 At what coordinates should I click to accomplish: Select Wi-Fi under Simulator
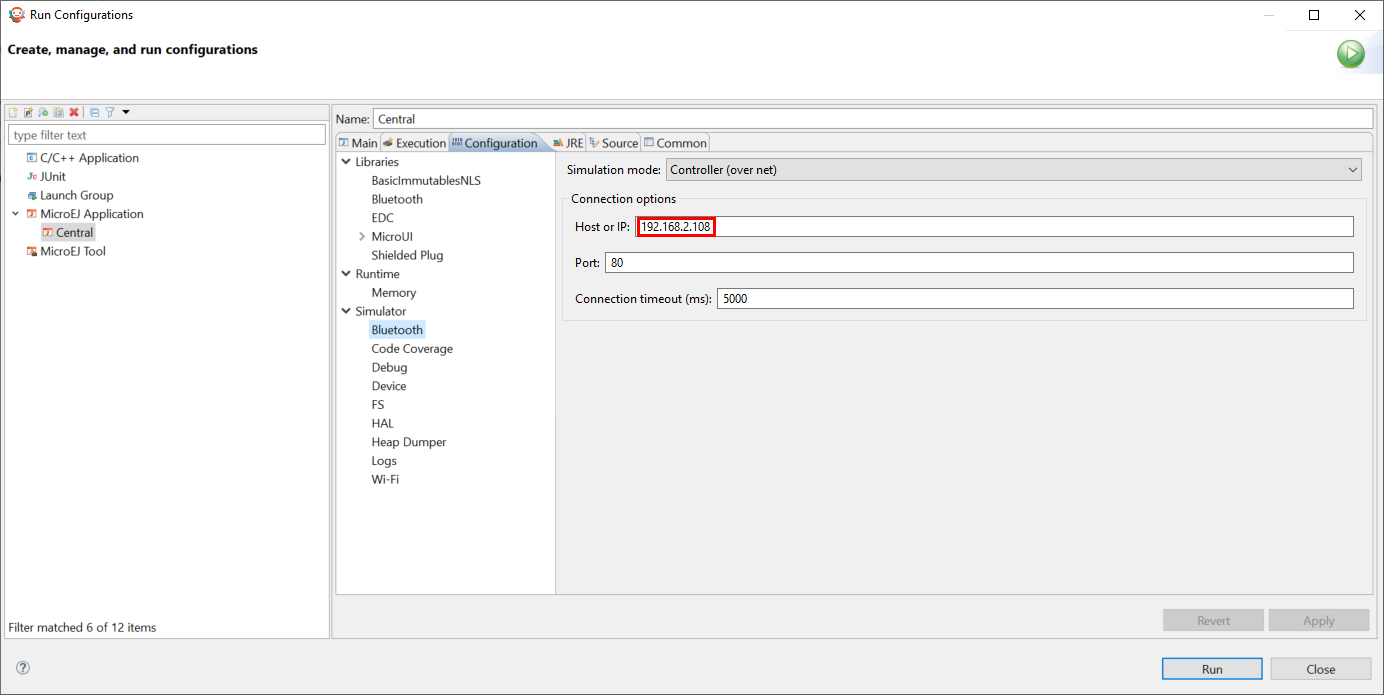click(x=385, y=479)
